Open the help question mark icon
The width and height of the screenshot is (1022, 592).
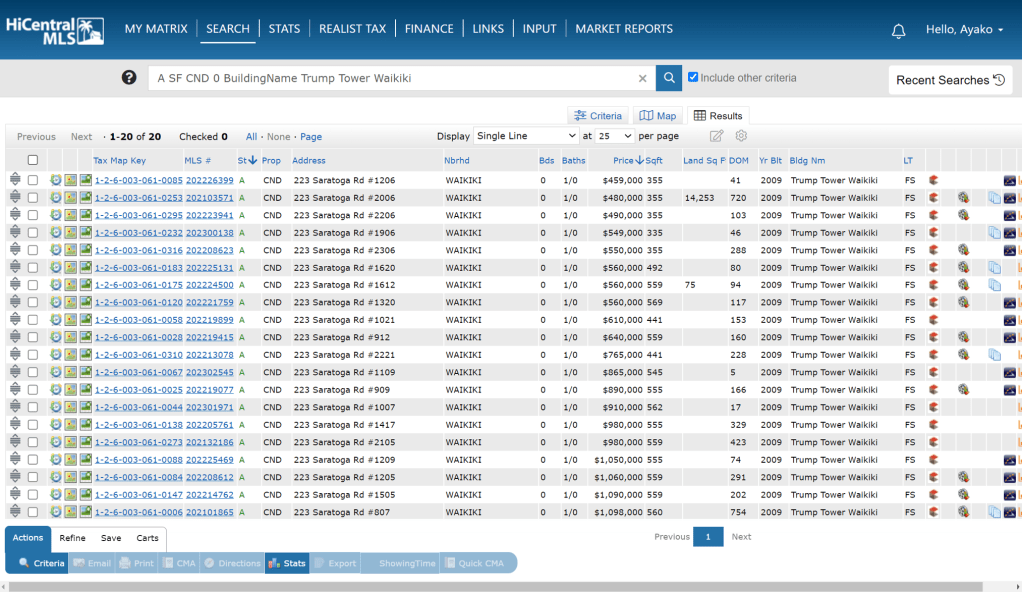point(129,78)
